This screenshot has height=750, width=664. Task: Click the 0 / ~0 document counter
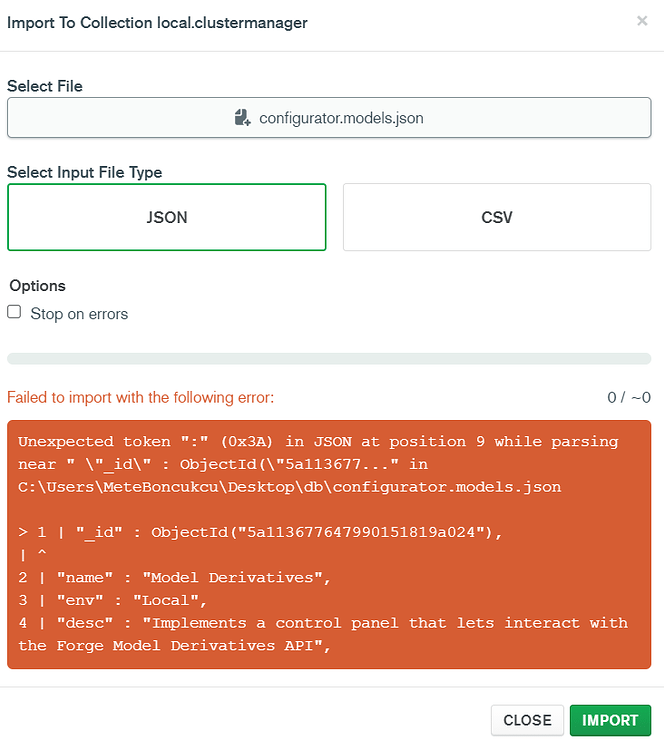[x=629, y=398]
